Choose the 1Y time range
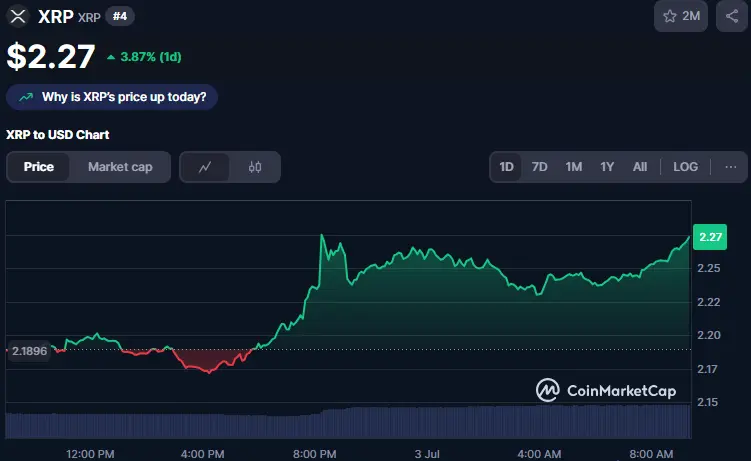Image resolution: width=751 pixels, height=461 pixels. click(607, 167)
